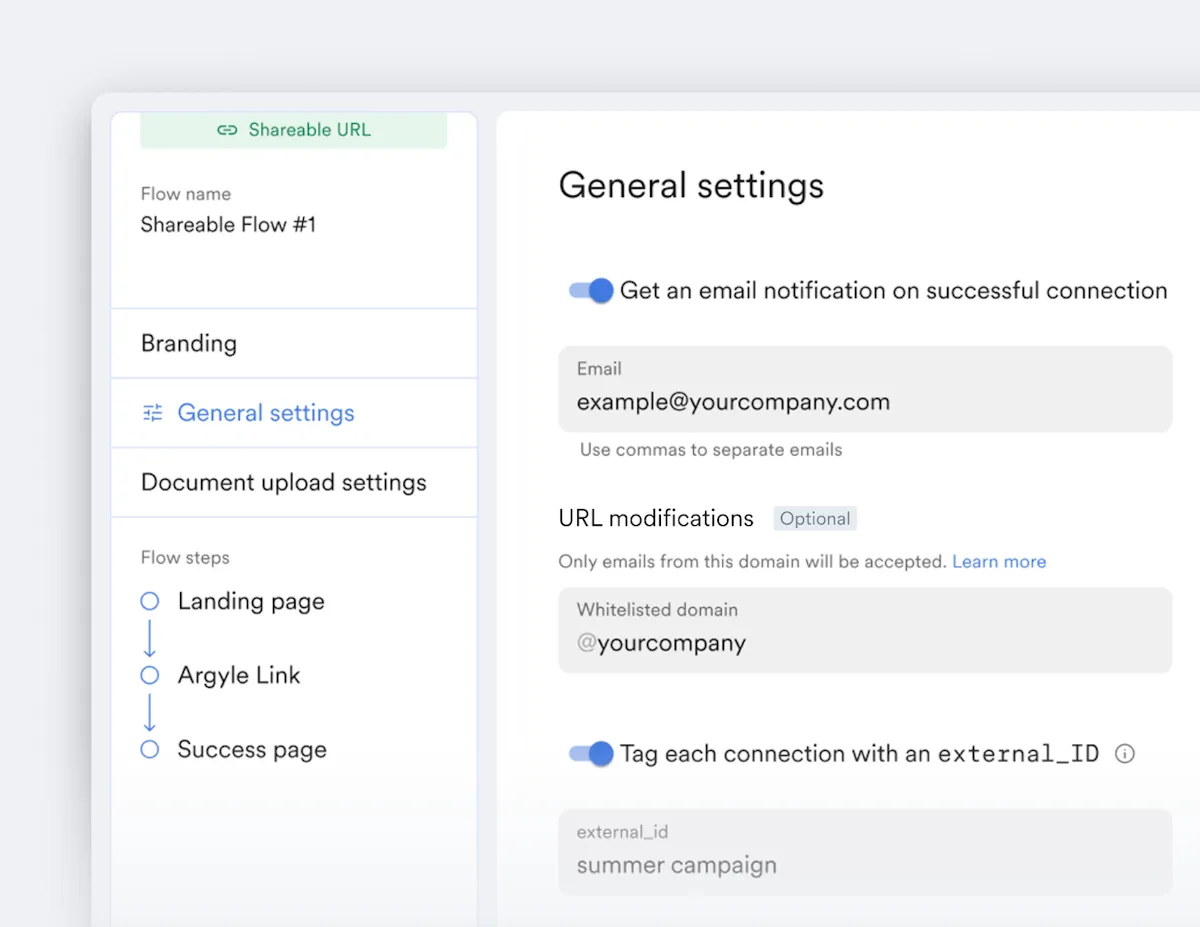Select the Argyle Link flow step label
Screen dimensions: 1200x927
(x=239, y=675)
